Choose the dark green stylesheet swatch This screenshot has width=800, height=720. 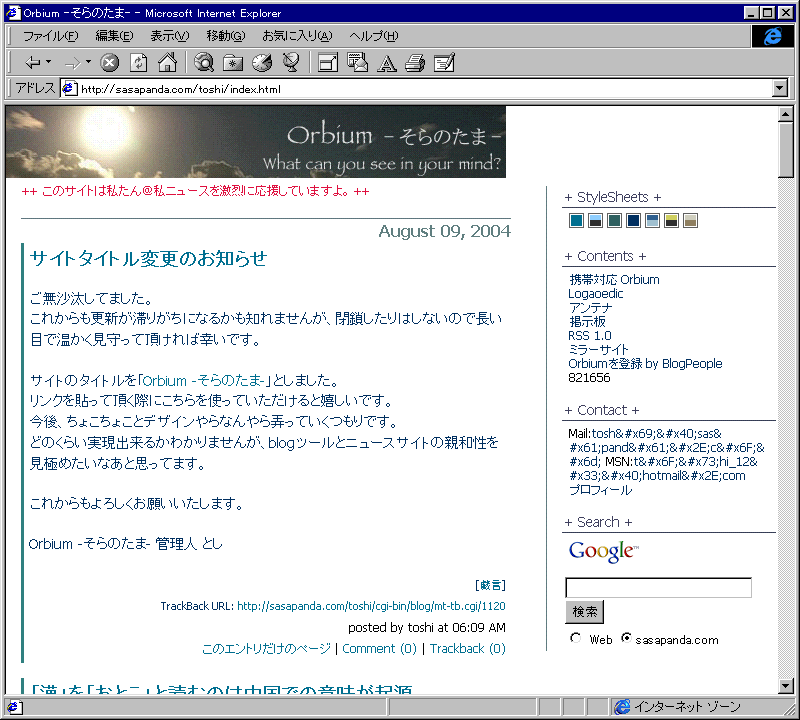614,220
